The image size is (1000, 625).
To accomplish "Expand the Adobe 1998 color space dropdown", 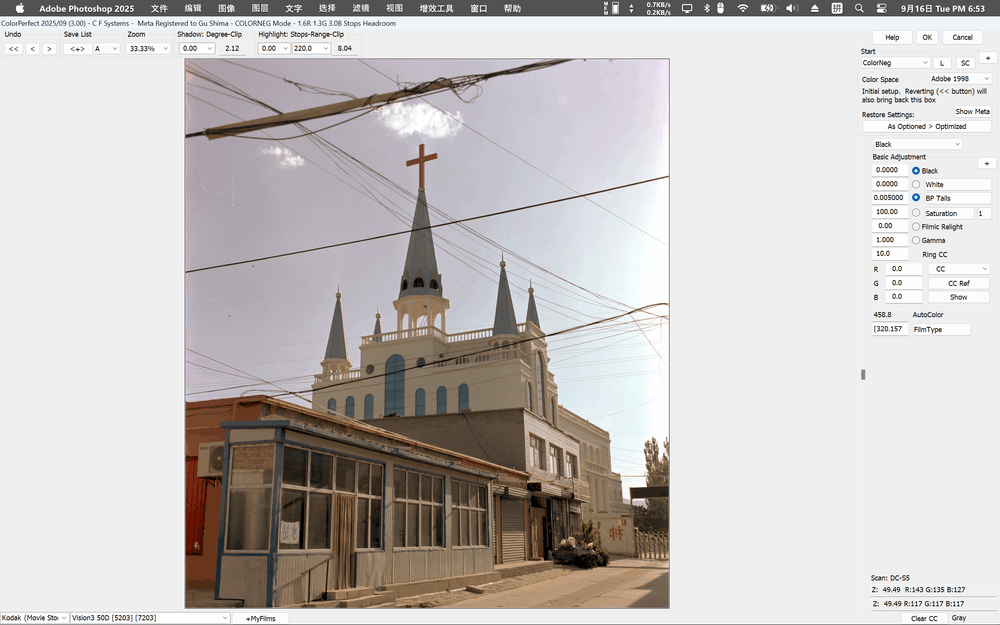I will click(959, 79).
